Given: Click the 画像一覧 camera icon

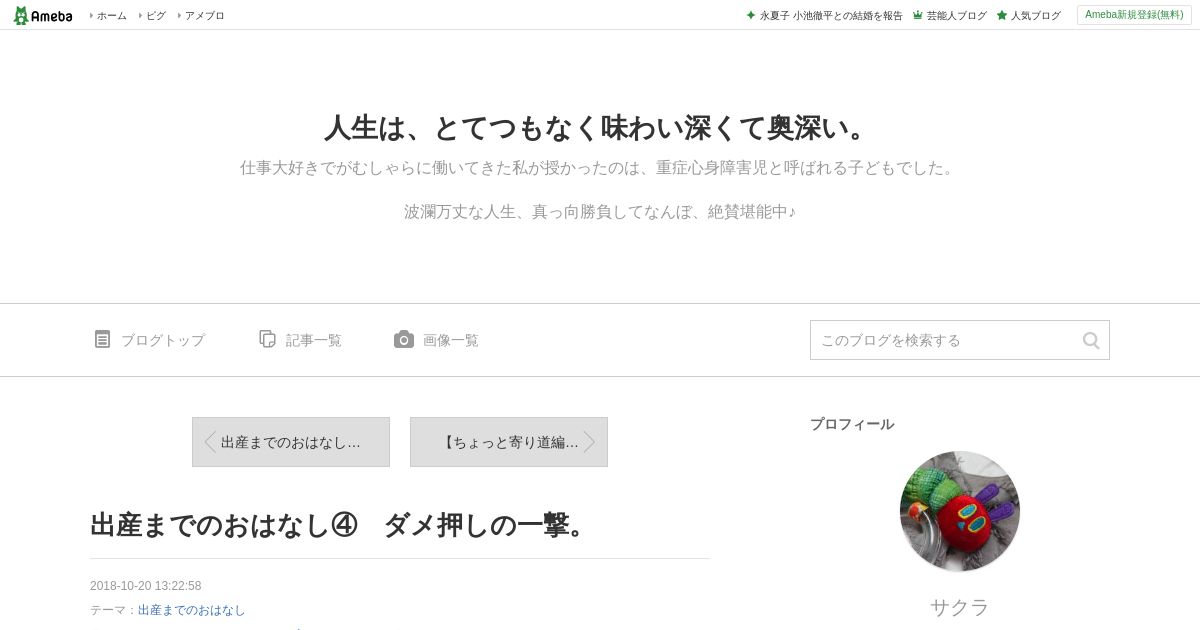Looking at the screenshot, I should pos(404,339).
